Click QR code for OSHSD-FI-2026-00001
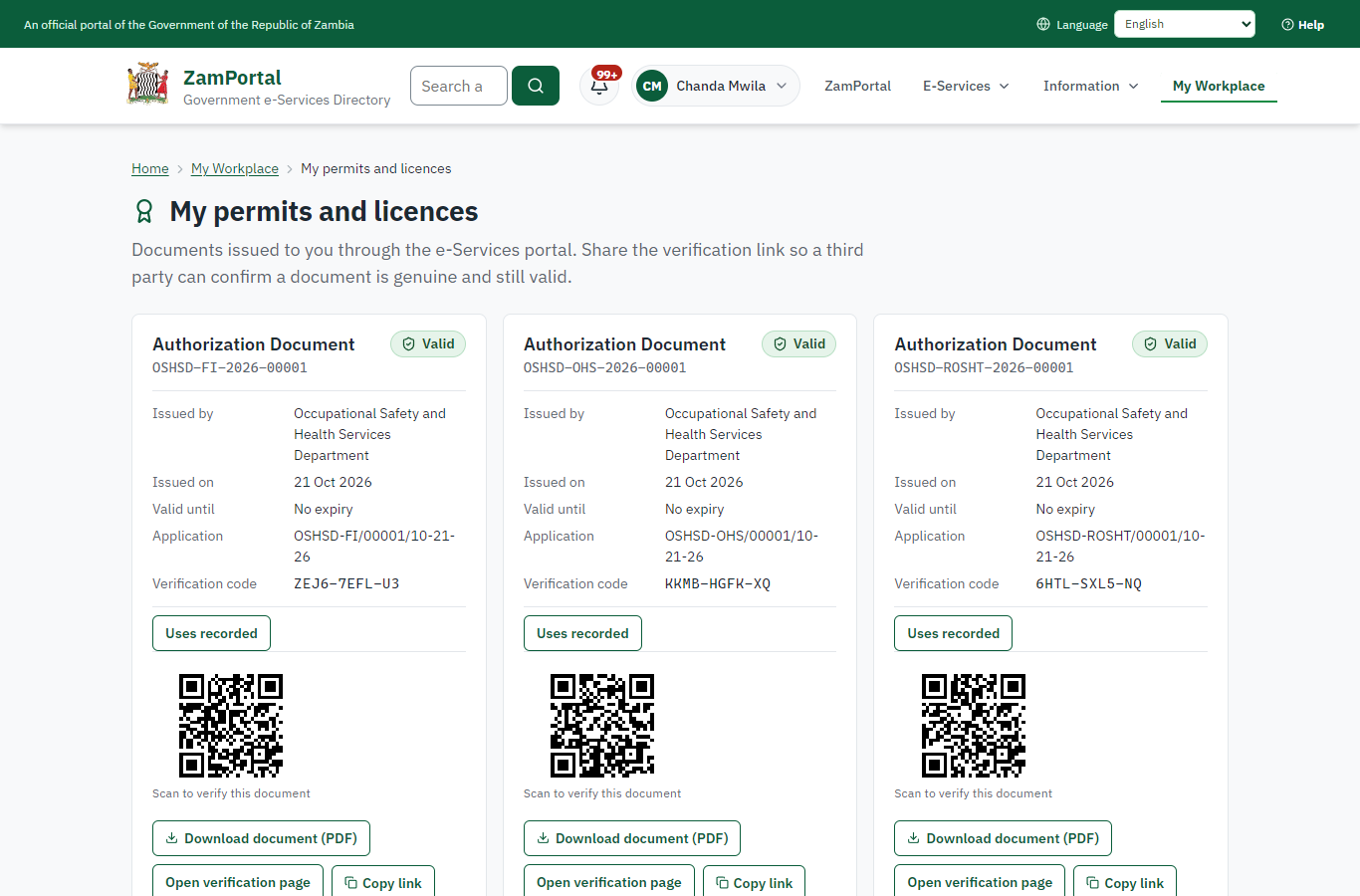The height and width of the screenshot is (896, 1360). (231, 726)
